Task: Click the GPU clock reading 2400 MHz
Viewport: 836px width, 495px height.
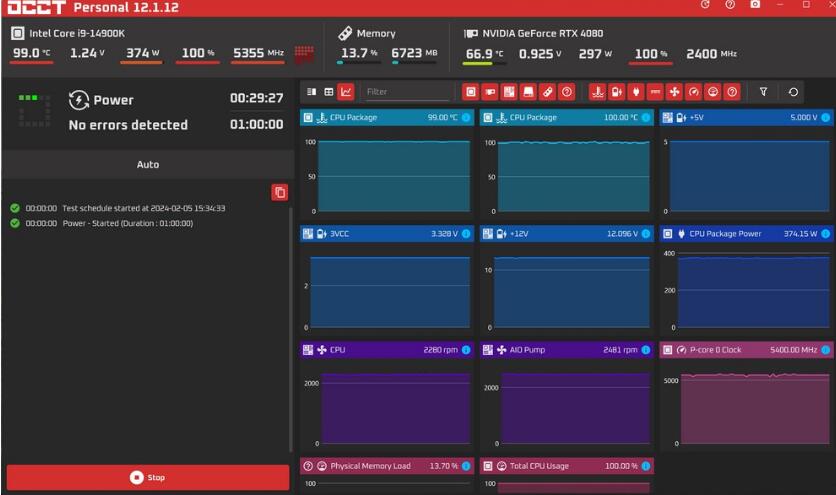Action: coord(711,54)
